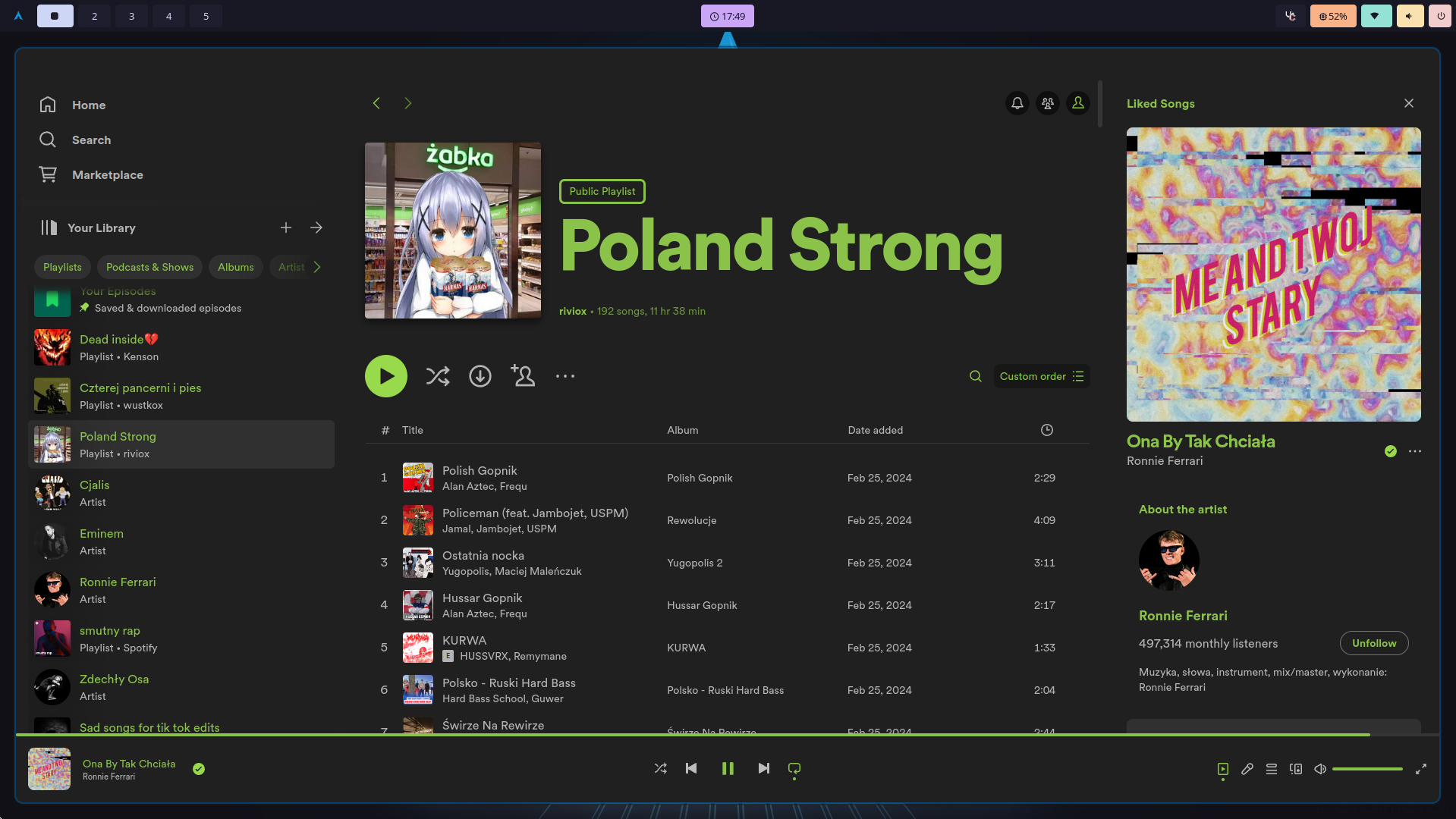Open the Marketplace cart item
The height and width of the screenshot is (819, 1456).
[x=91, y=174]
